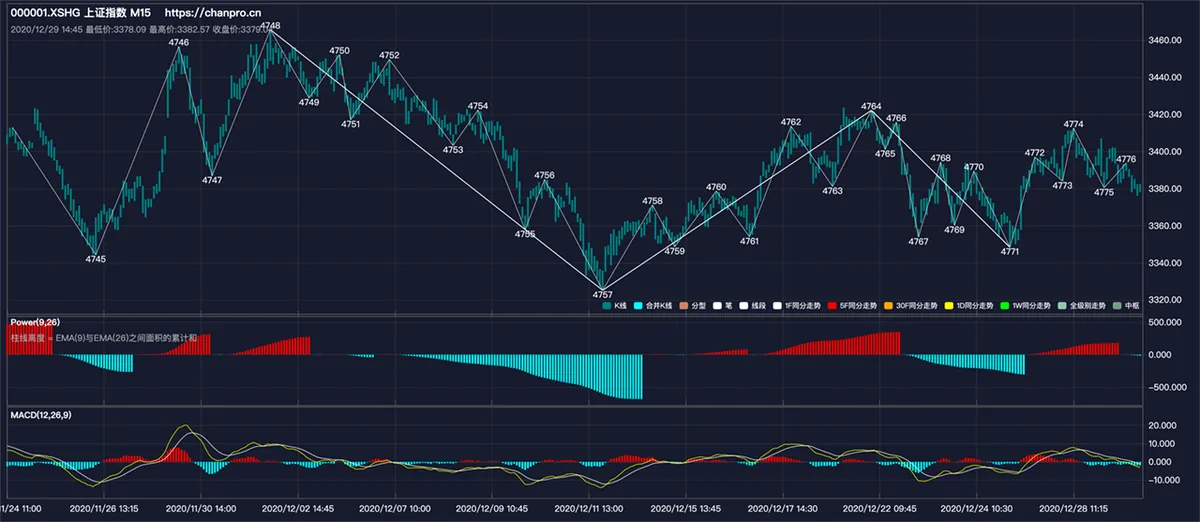The height and width of the screenshot is (522, 1200).
Task: Click the 3460.00 price axis label
Action: [1167, 41]
